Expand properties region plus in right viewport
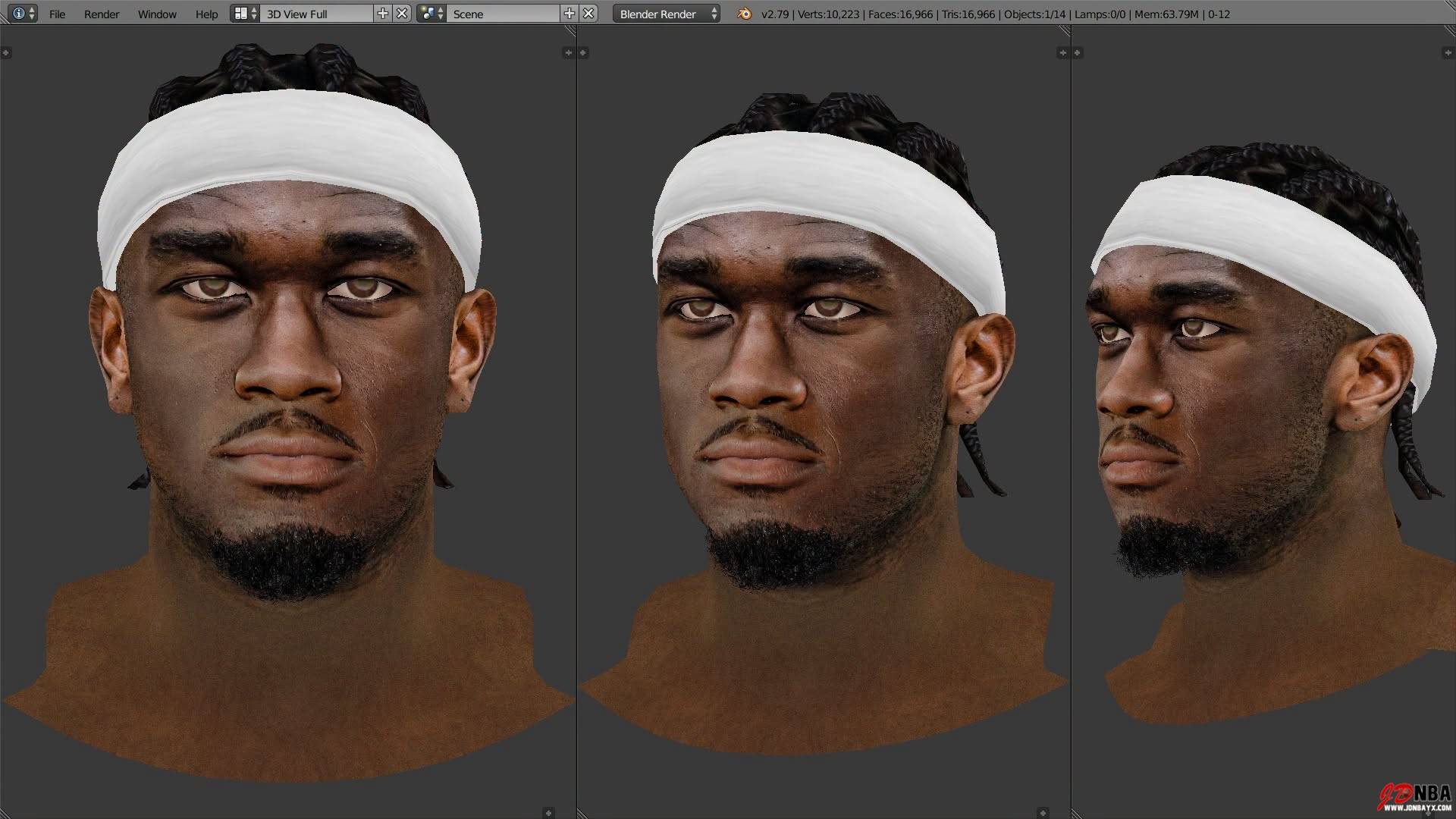1456x819 pixels. (1448, 53)
